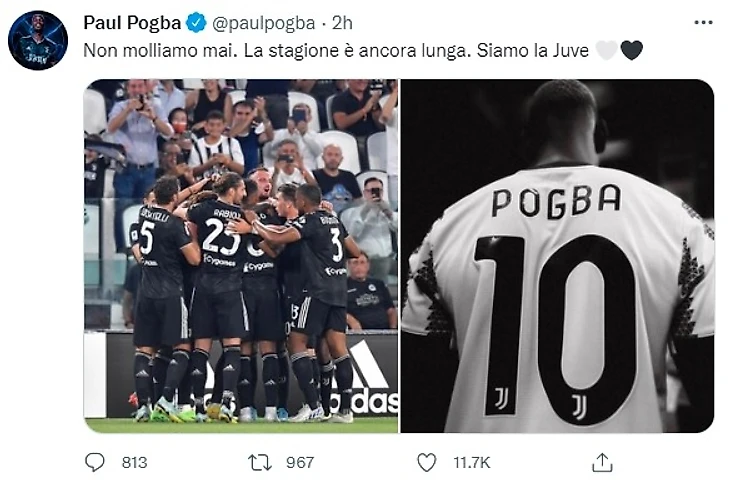This screenshot has width=730, height=484.
Task: Retweet this post using the arrows icon
Action: coord(259,462)
